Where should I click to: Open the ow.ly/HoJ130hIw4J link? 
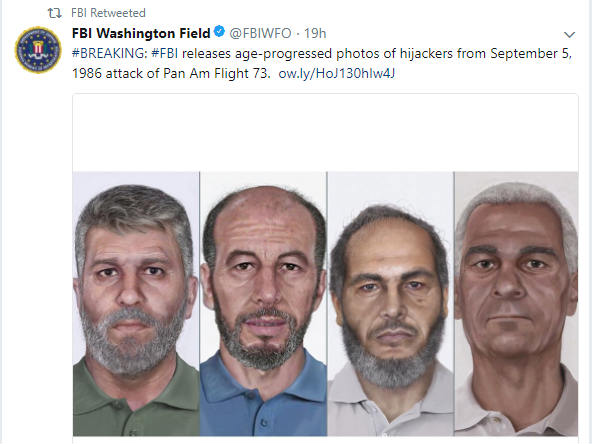tap(336, 73)
